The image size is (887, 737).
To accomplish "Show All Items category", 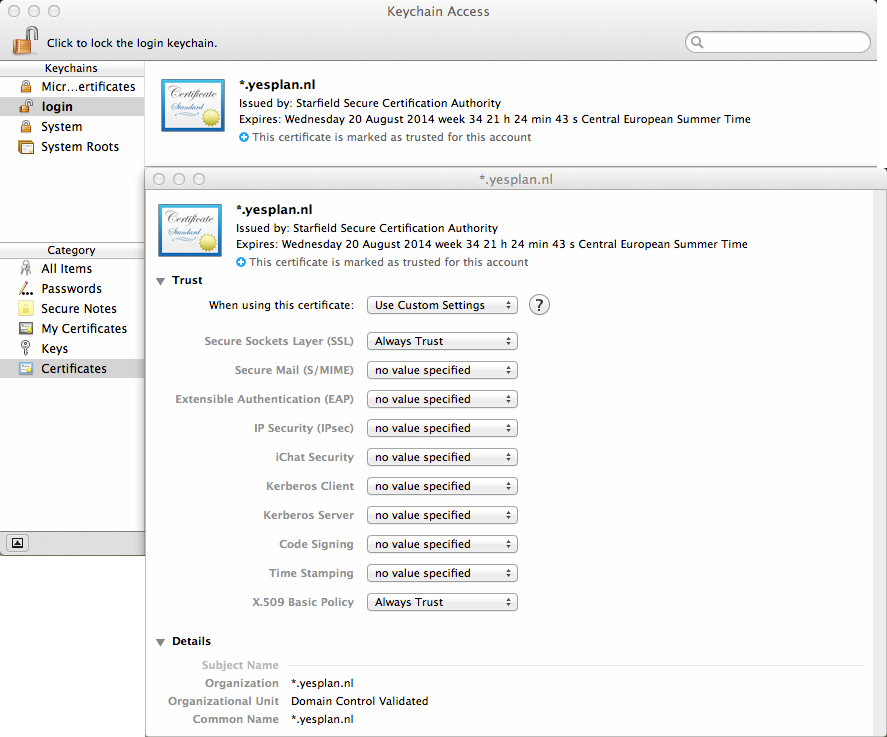I will 66,269.
